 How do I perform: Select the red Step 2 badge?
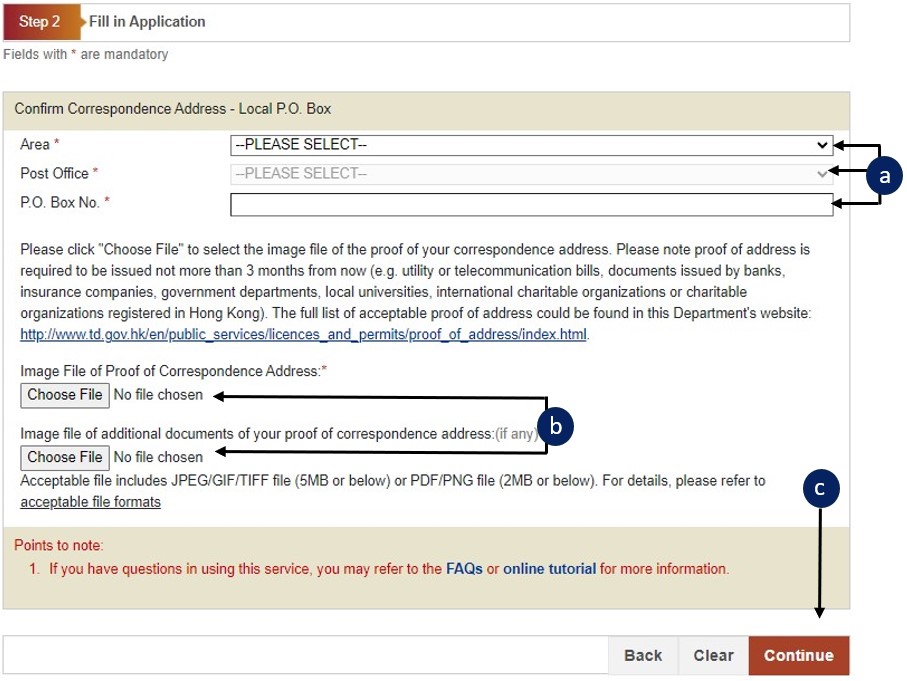click(x=40, y=22)
